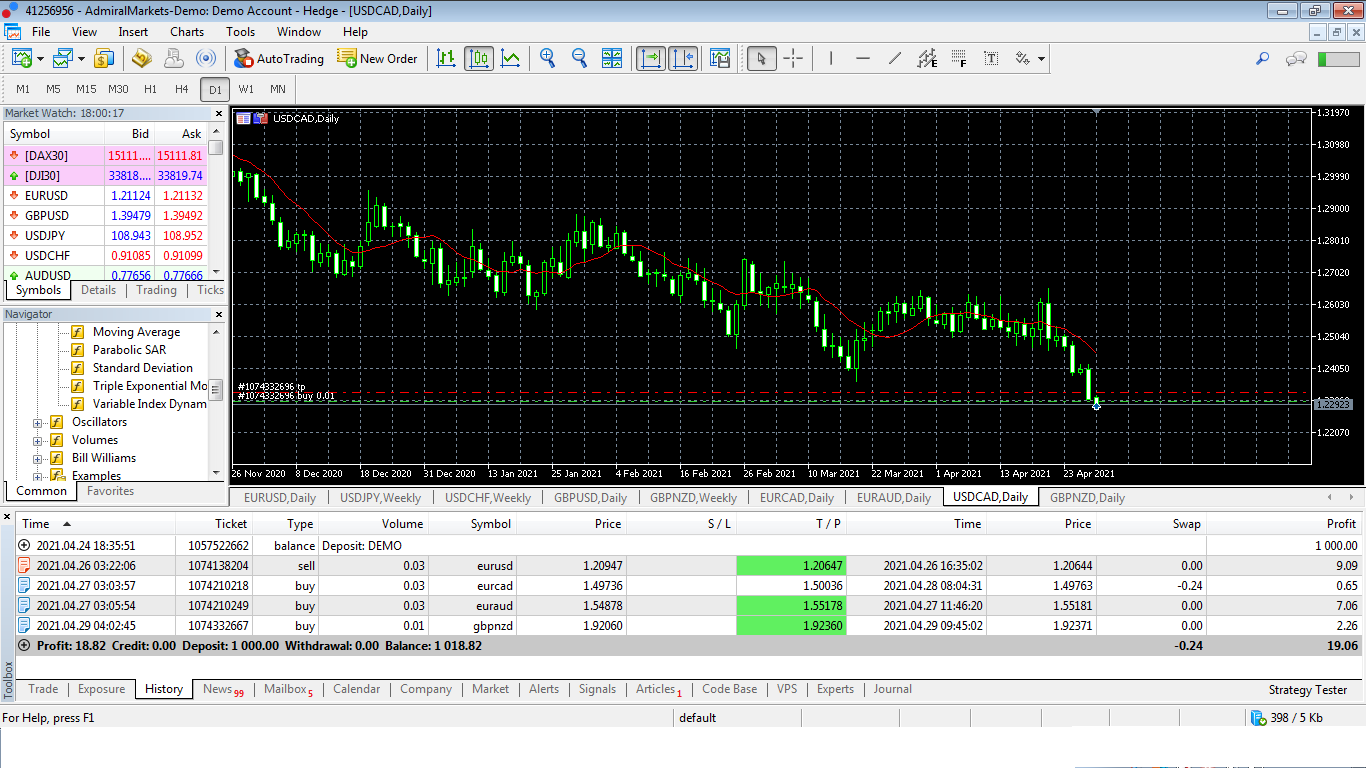Click the search magnifier icon at top right
Viewport: 1366px width, 768px height.
click(x=1263, y=59)
